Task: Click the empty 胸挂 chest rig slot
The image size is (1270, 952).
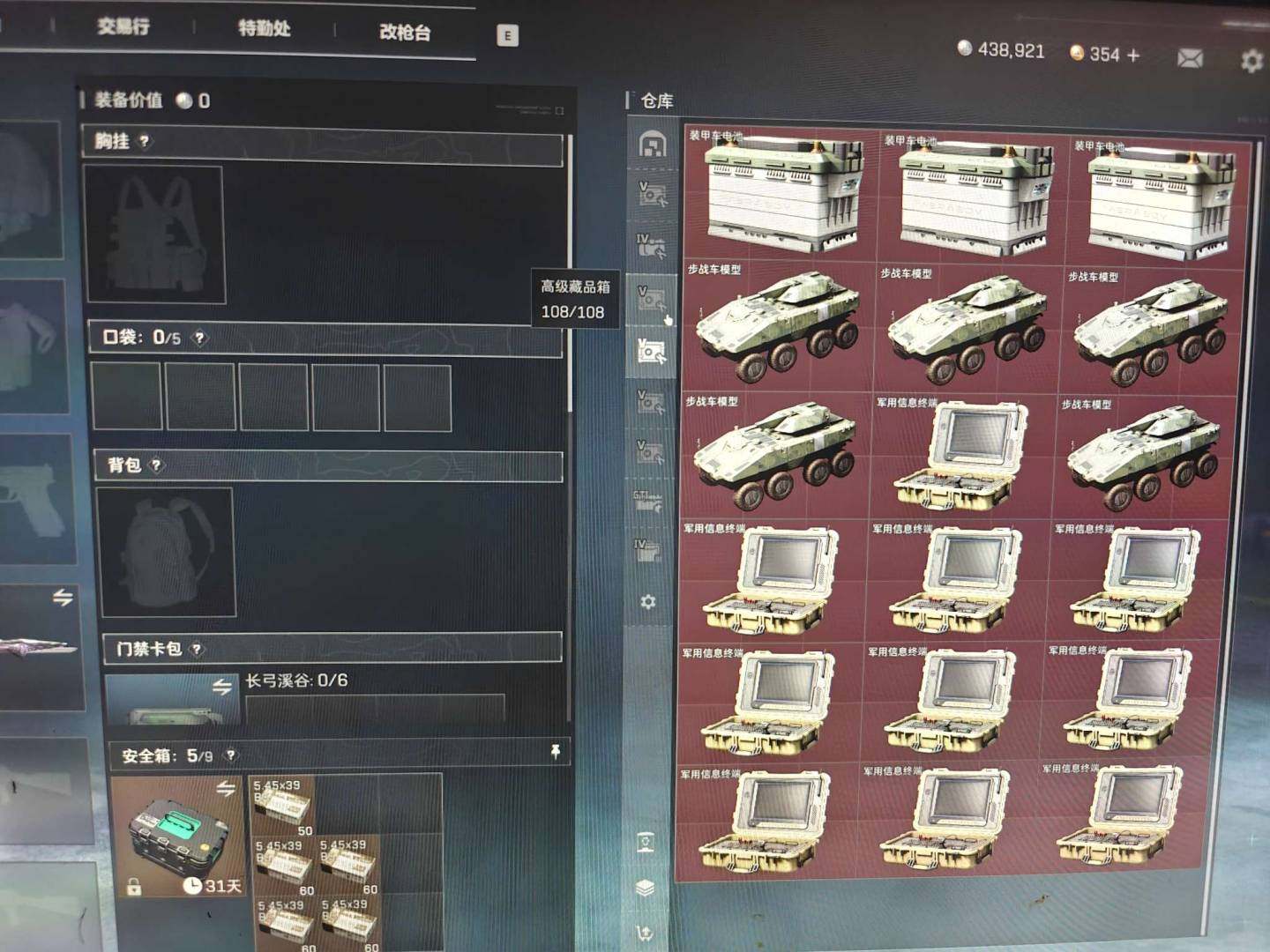Action: pyautogui.click(x=154, y=234)
